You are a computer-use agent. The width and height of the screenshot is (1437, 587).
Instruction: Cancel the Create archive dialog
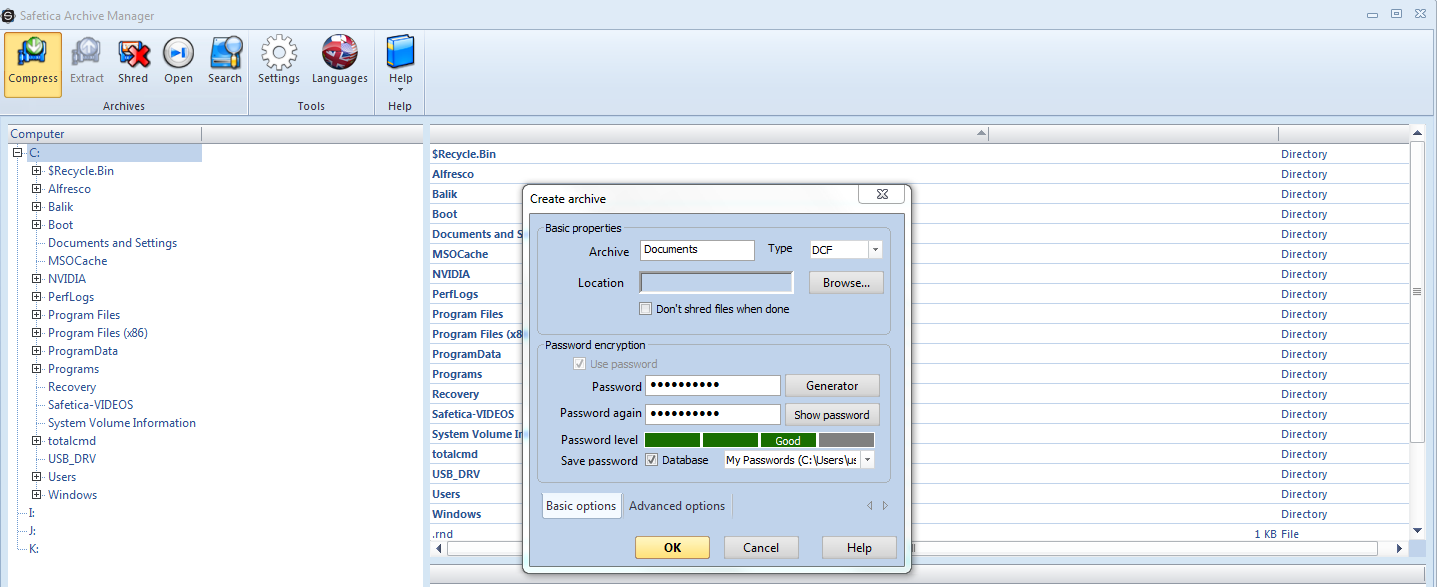tap(761, 547)
